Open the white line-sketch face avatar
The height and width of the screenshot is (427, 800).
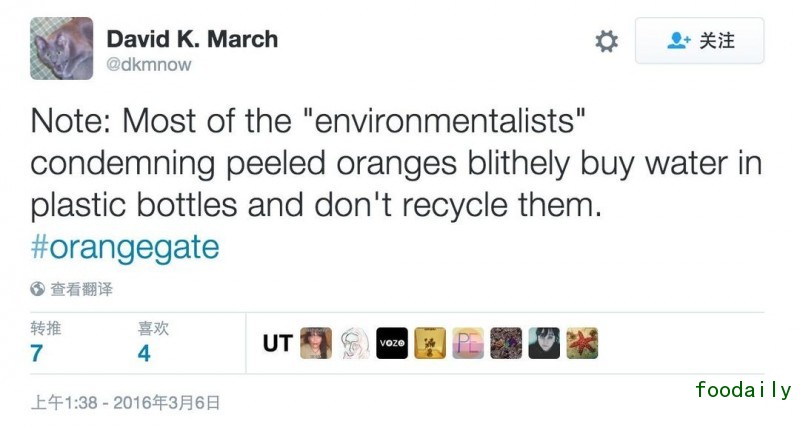354,343
